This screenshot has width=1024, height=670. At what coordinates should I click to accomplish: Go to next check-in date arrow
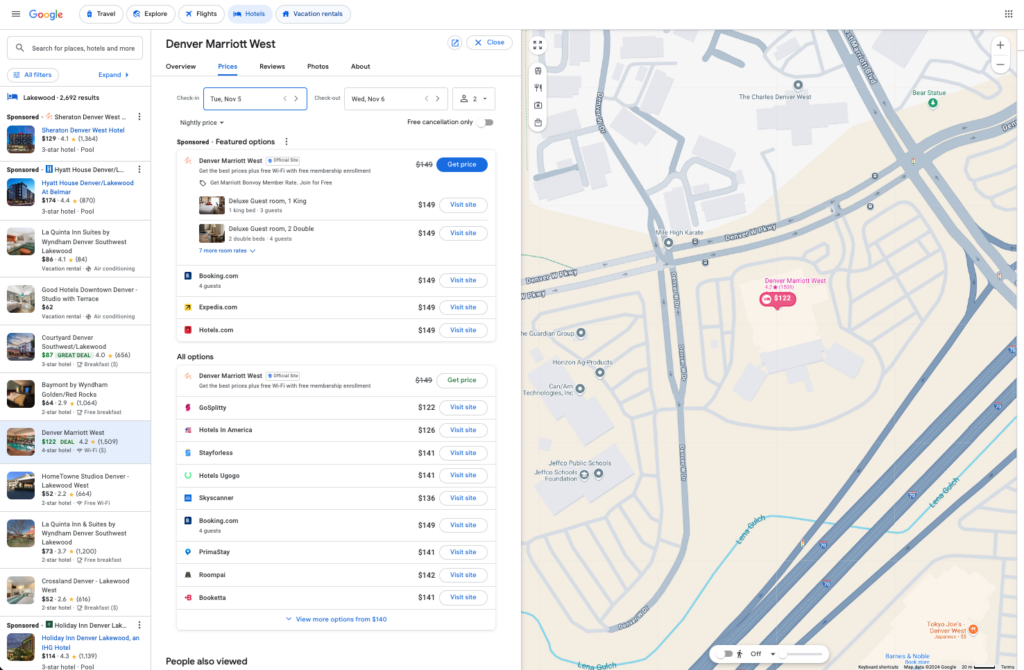(296, 99)
